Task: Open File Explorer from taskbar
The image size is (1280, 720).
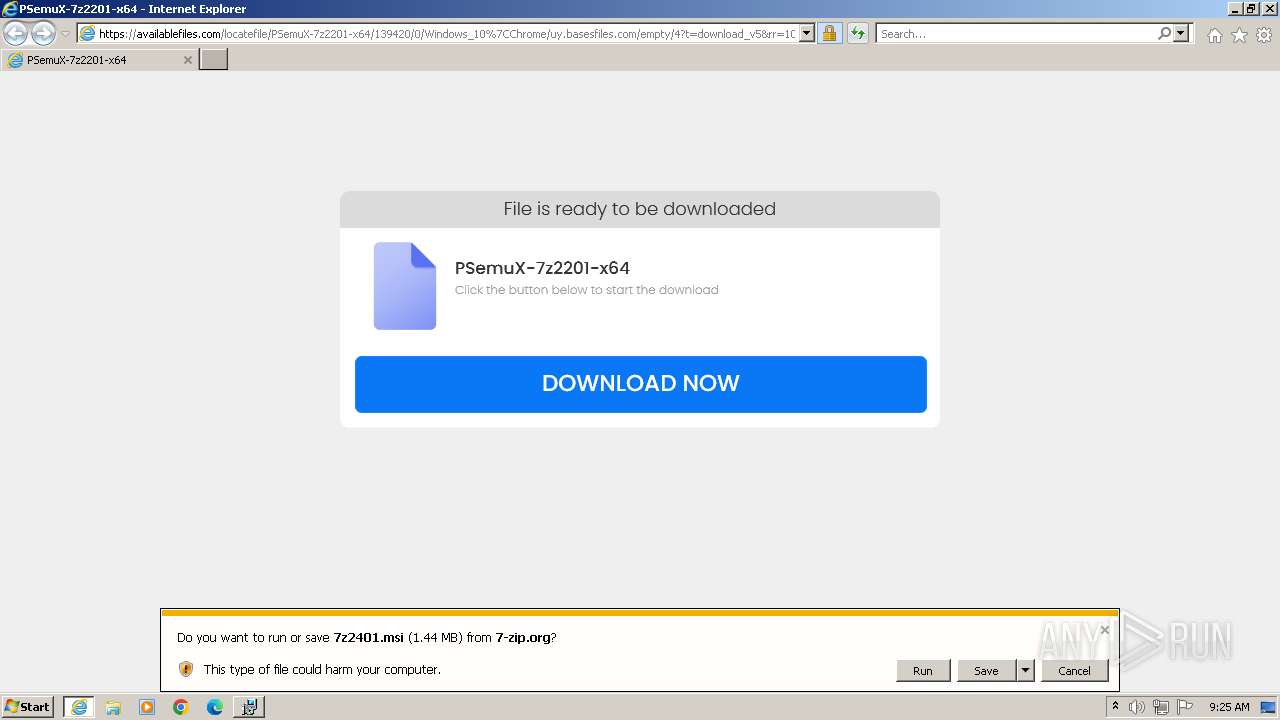Action: click(113, 707)
